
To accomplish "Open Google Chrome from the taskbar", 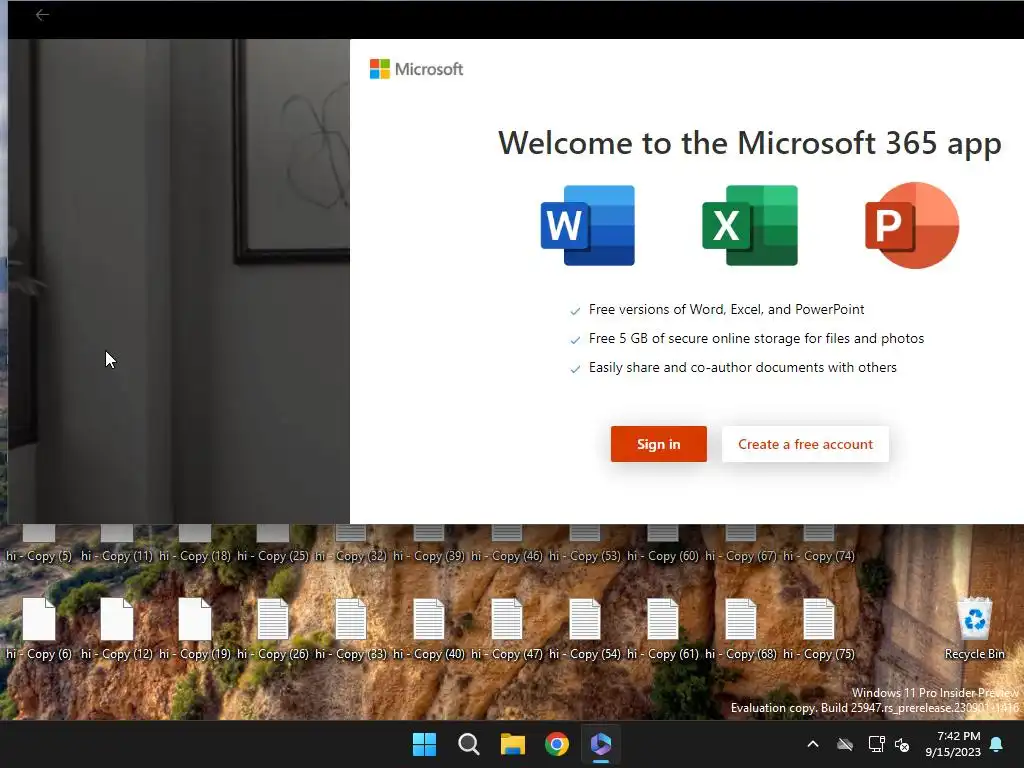I will pyautogui.click(x=557, y=744).
